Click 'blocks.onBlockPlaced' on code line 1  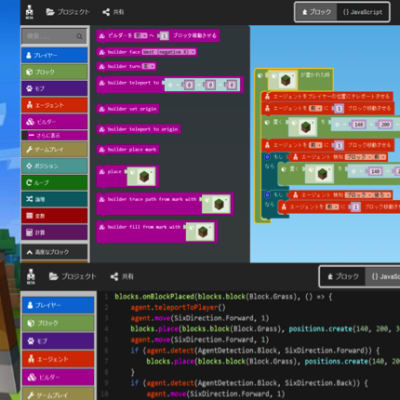[154, 297]
